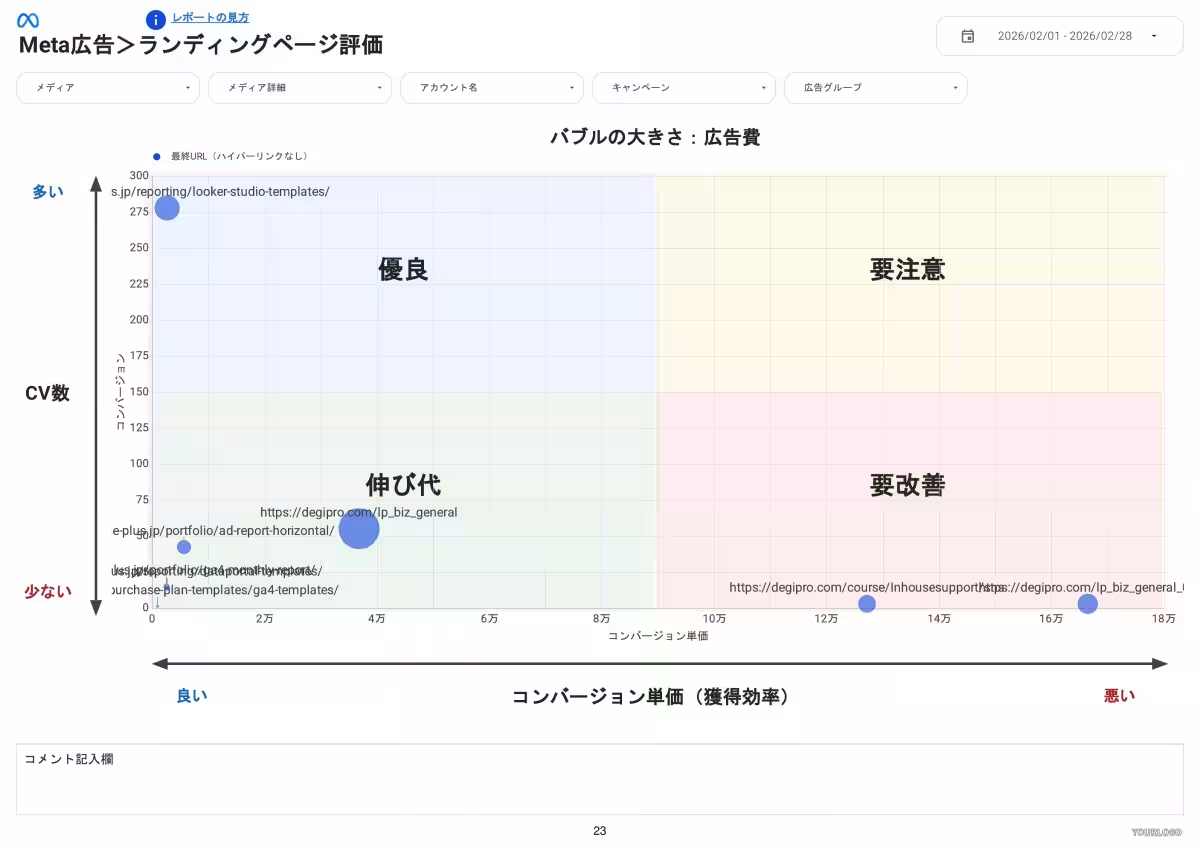Click the far-right bubble near 17万 conversion cost
This screenshot has height=848, width=1200.
1087,603
